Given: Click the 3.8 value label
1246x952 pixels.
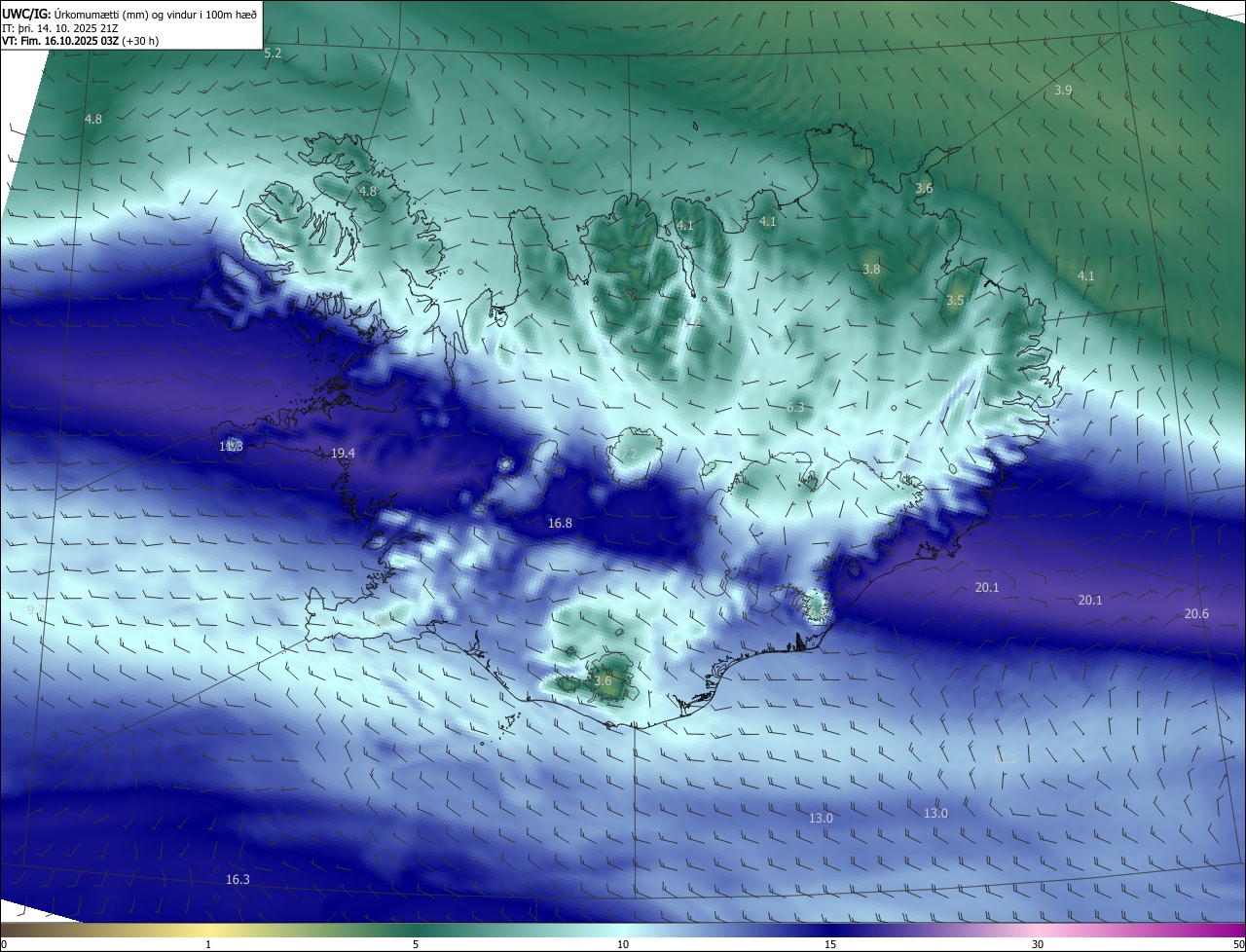Looking at the screenshot, I should pos(871,270).
